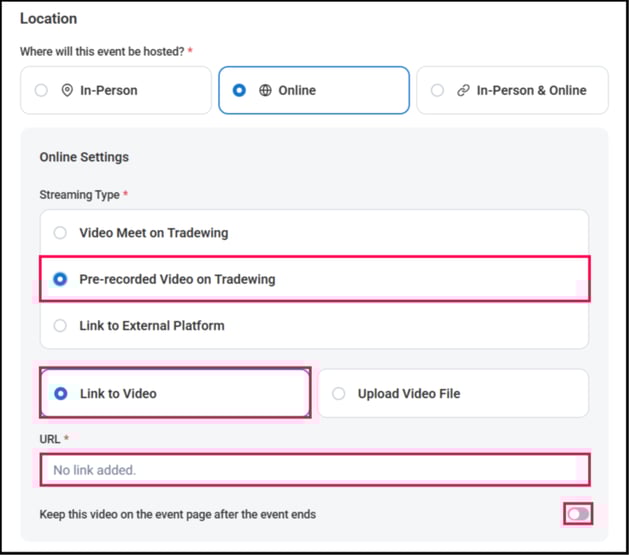The height and width of the screenshot is (555, 629).
Task: Click the 'Keep this video on the event page' label
Action: point(177,514)
